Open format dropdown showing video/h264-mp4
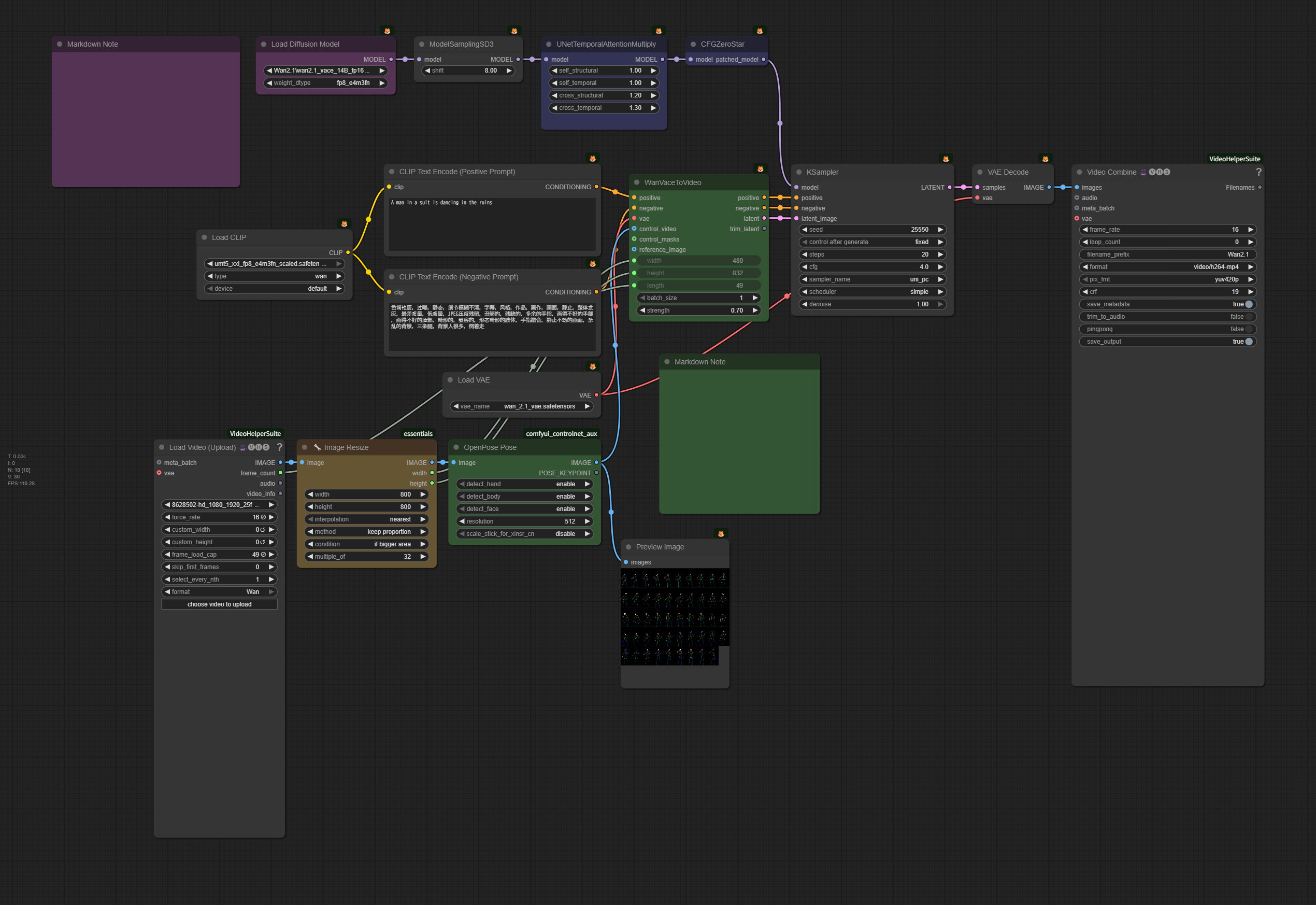Image resolution: width=1316 pixels, height=905 pixels. [1167, 267]
